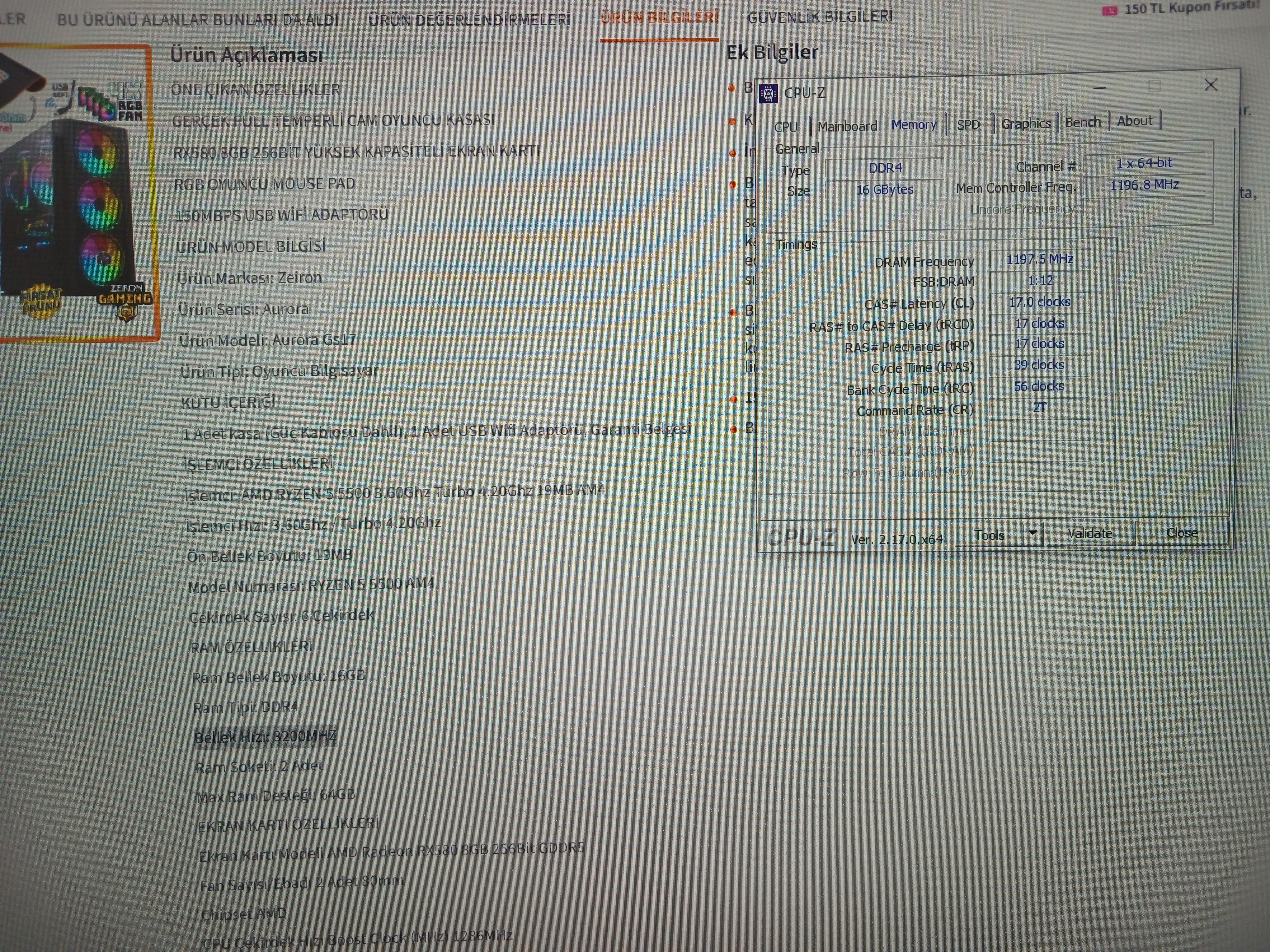The height and width of the screenshot is (952, 1270).
Task: Click the İşlemci: AMD RYZEN 5 5500 line
Action: point(395,492)
